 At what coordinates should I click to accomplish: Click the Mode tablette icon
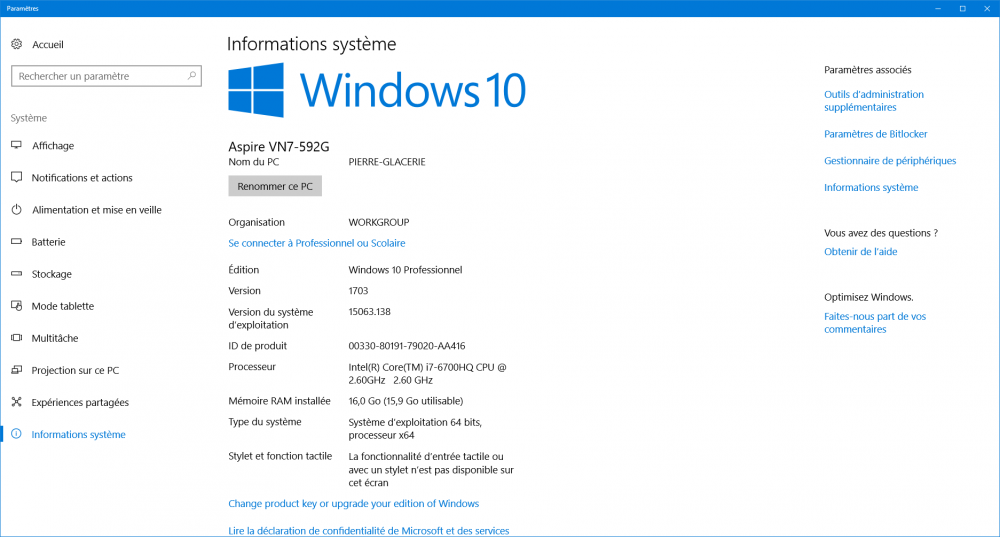tap(16, 306)
